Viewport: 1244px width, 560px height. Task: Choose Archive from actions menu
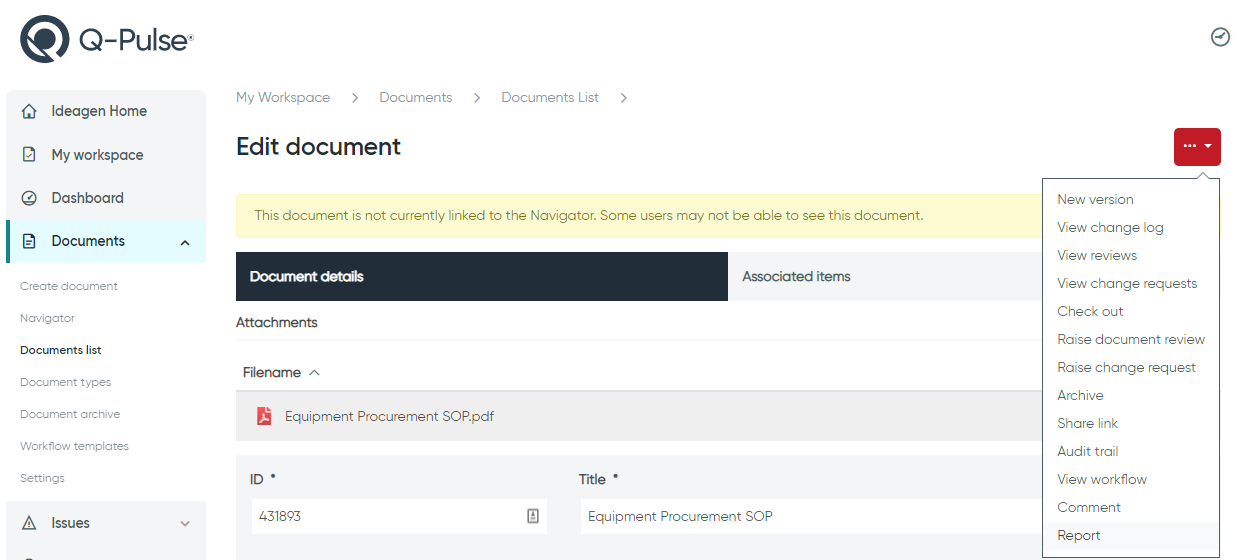1080,395
